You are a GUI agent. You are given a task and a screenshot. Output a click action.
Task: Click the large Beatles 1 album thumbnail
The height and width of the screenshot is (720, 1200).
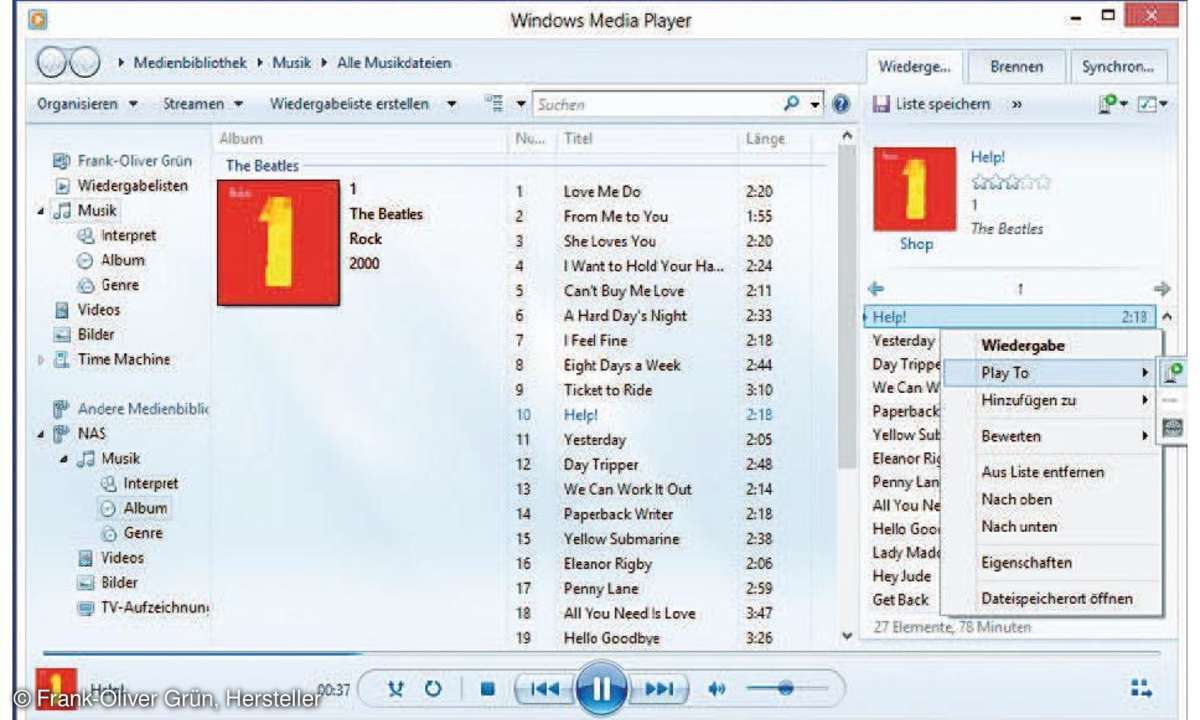278,243
